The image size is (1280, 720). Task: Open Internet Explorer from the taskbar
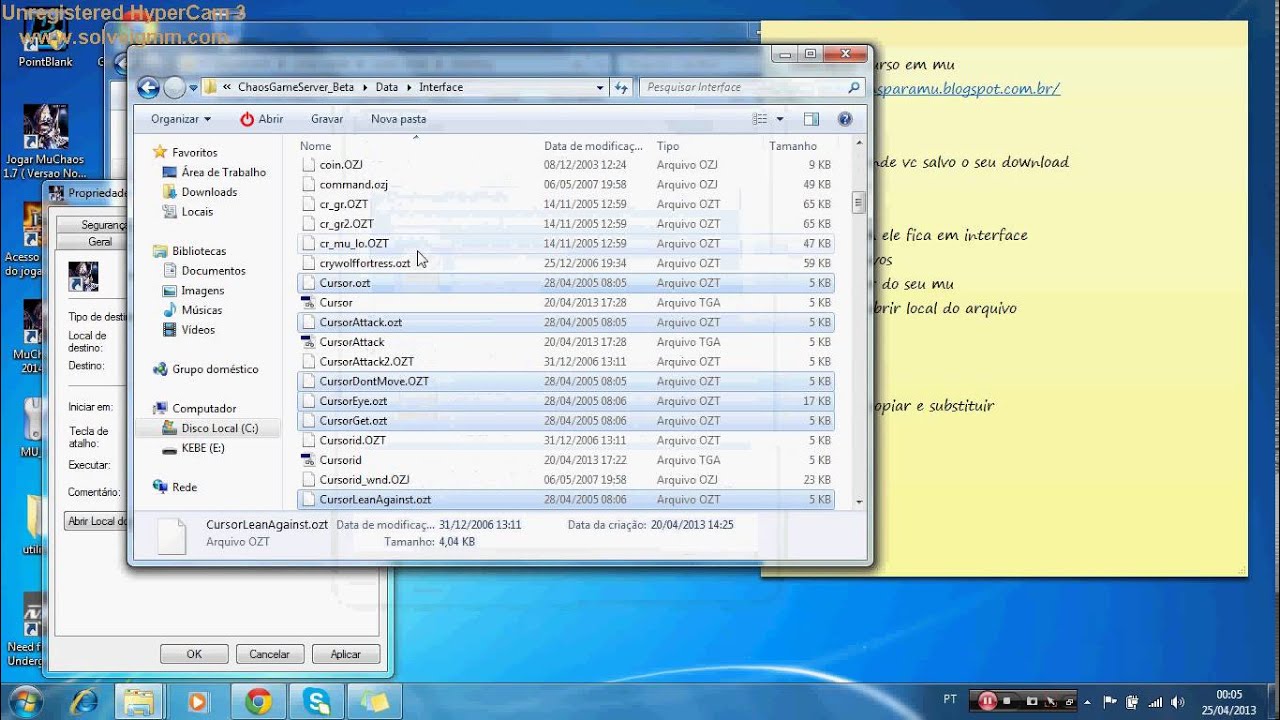(x=83, y=702)
